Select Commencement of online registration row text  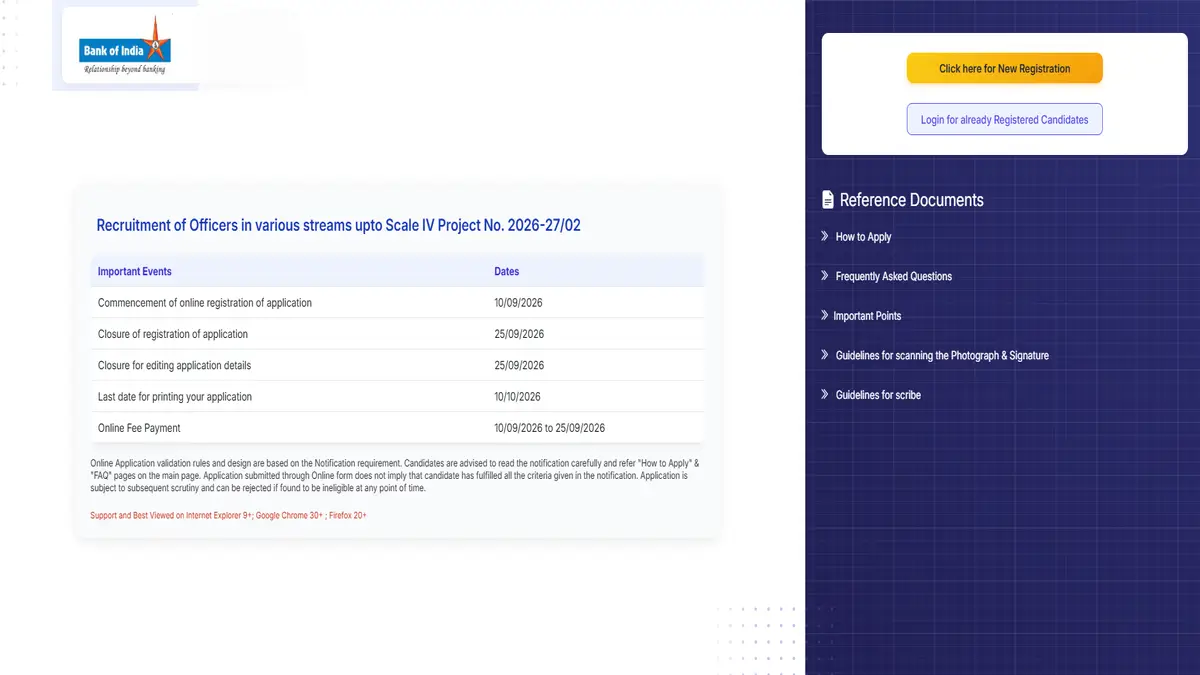click(x=205, y=303)
